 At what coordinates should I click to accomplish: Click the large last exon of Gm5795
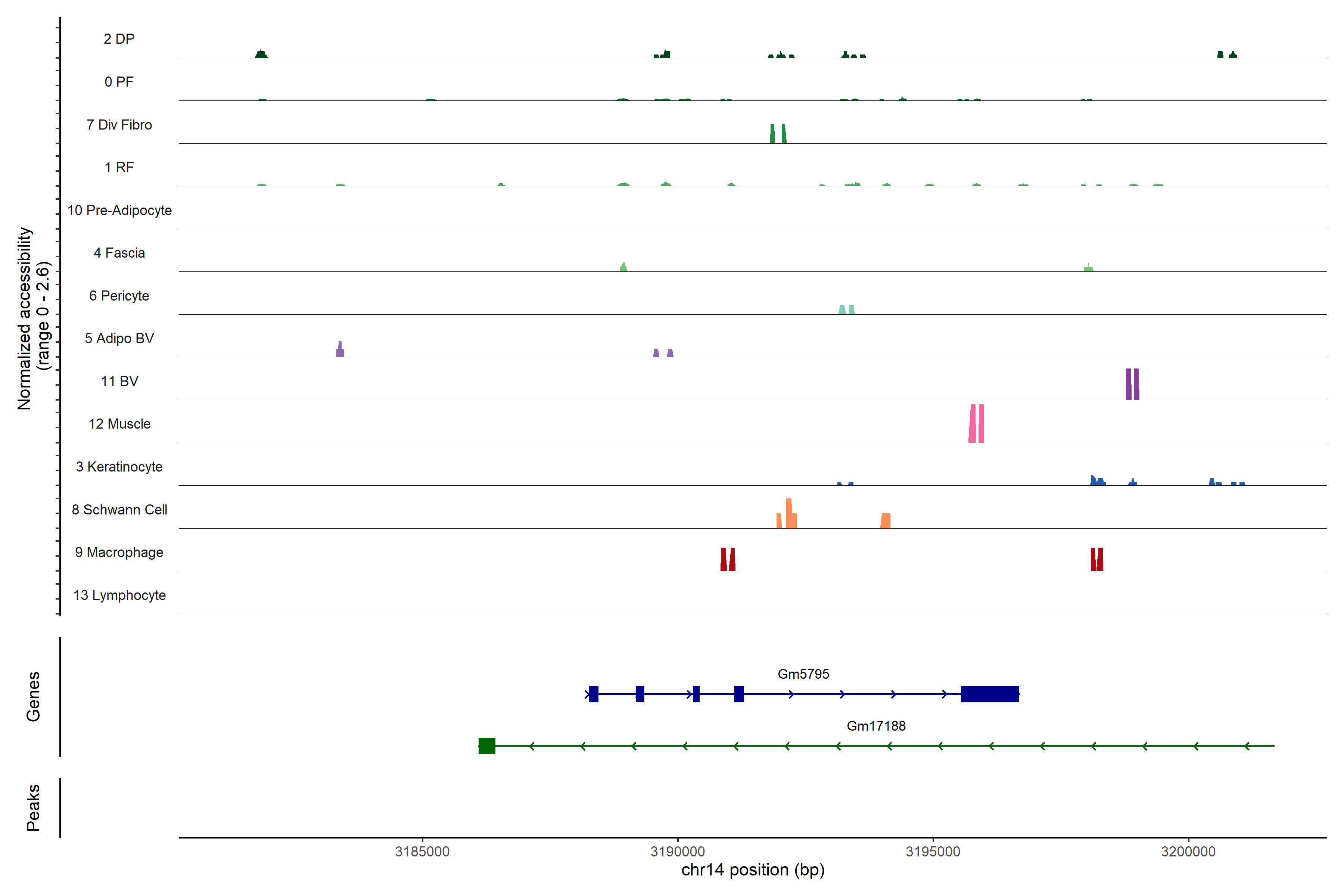point(990,694)
